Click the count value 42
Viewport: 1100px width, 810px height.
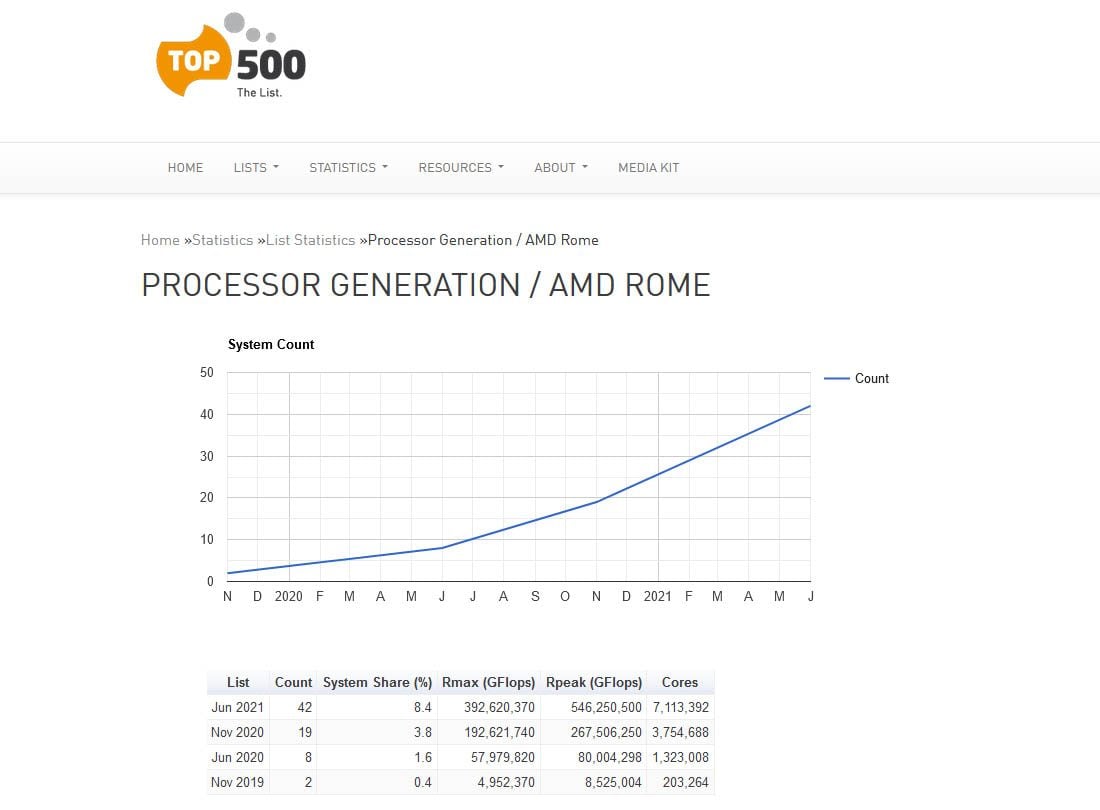[x=304, y=708]
